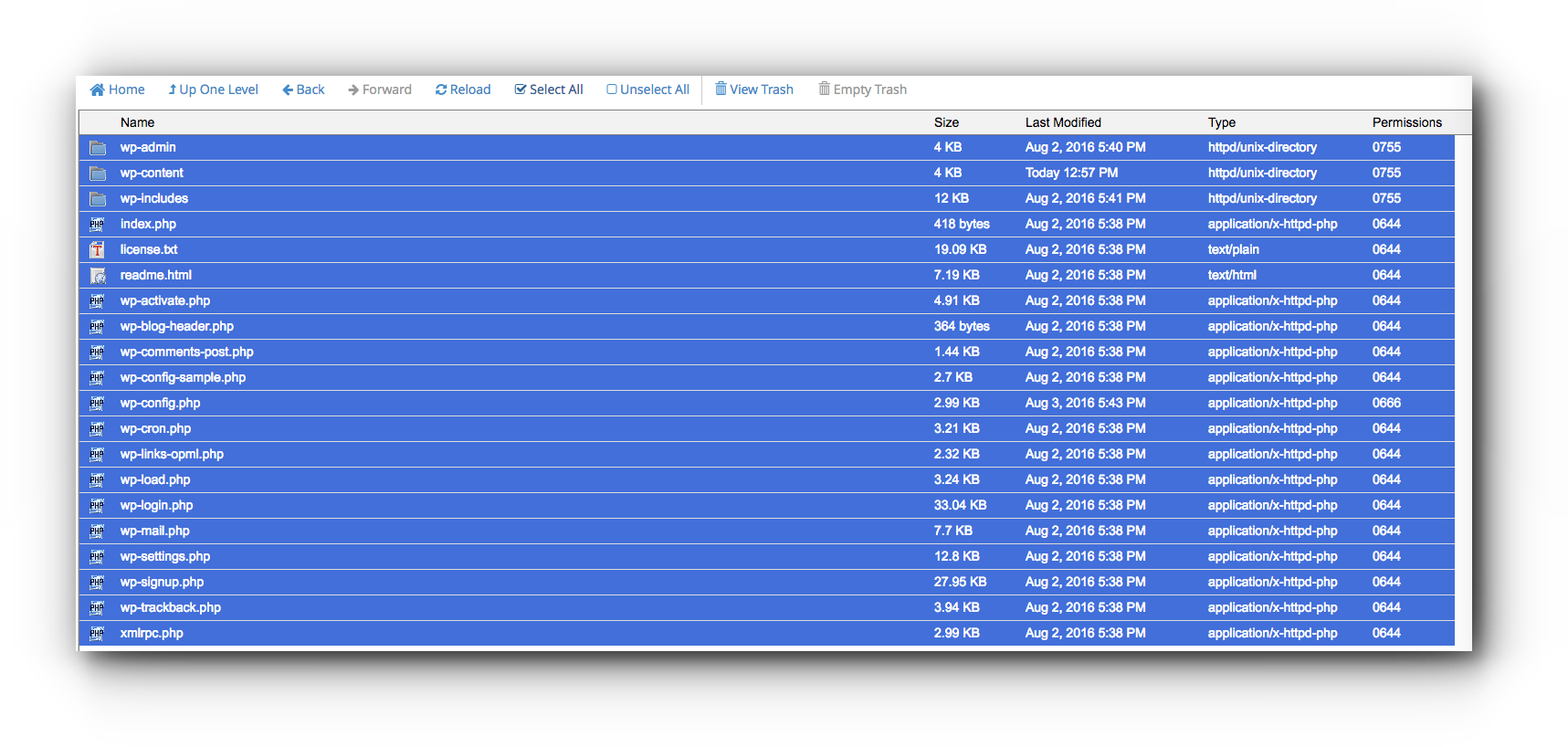
Task: Click the 418 bytes size of index.php
Action: [962, 224]
